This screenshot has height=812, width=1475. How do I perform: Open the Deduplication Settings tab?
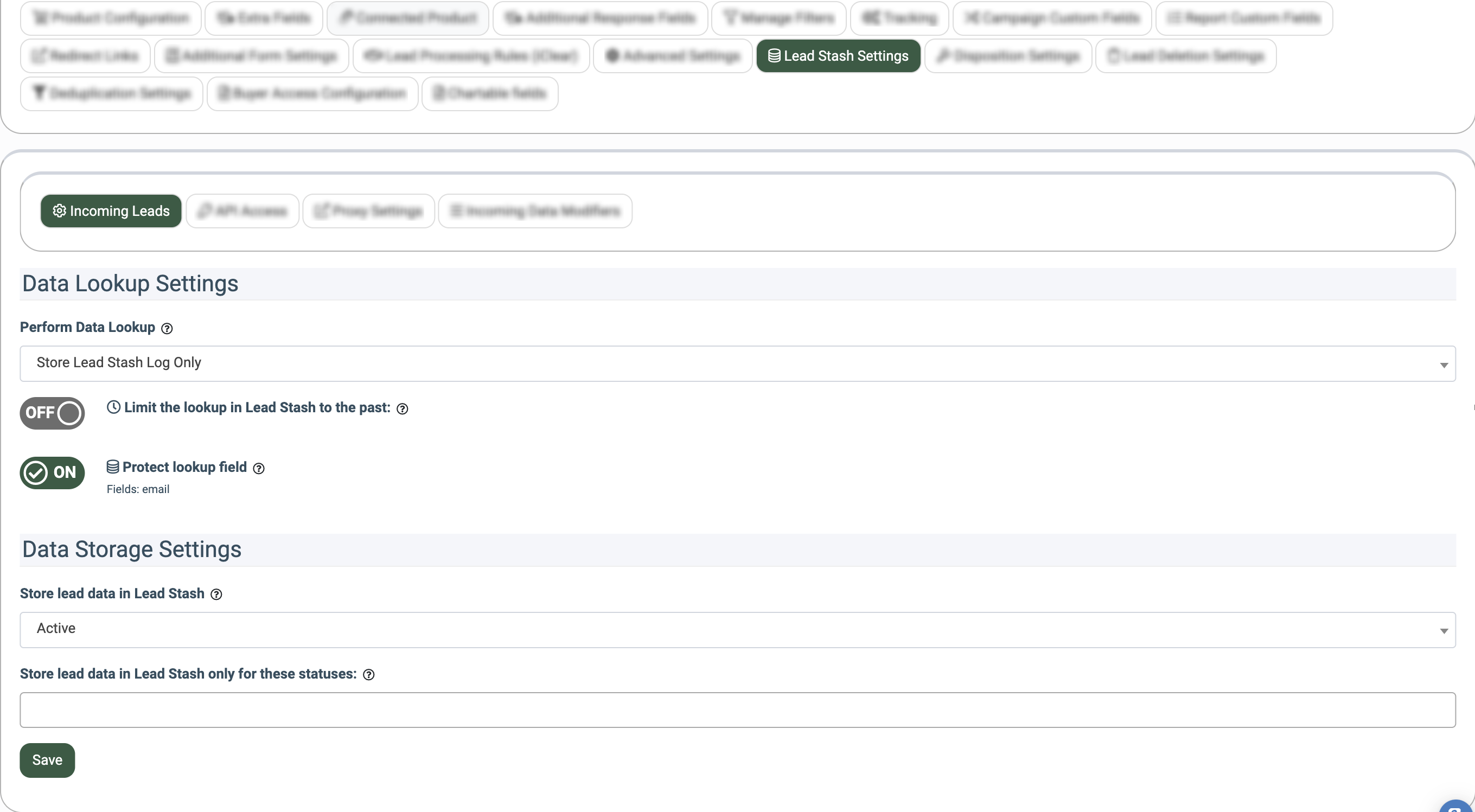(x=112, y=94)
